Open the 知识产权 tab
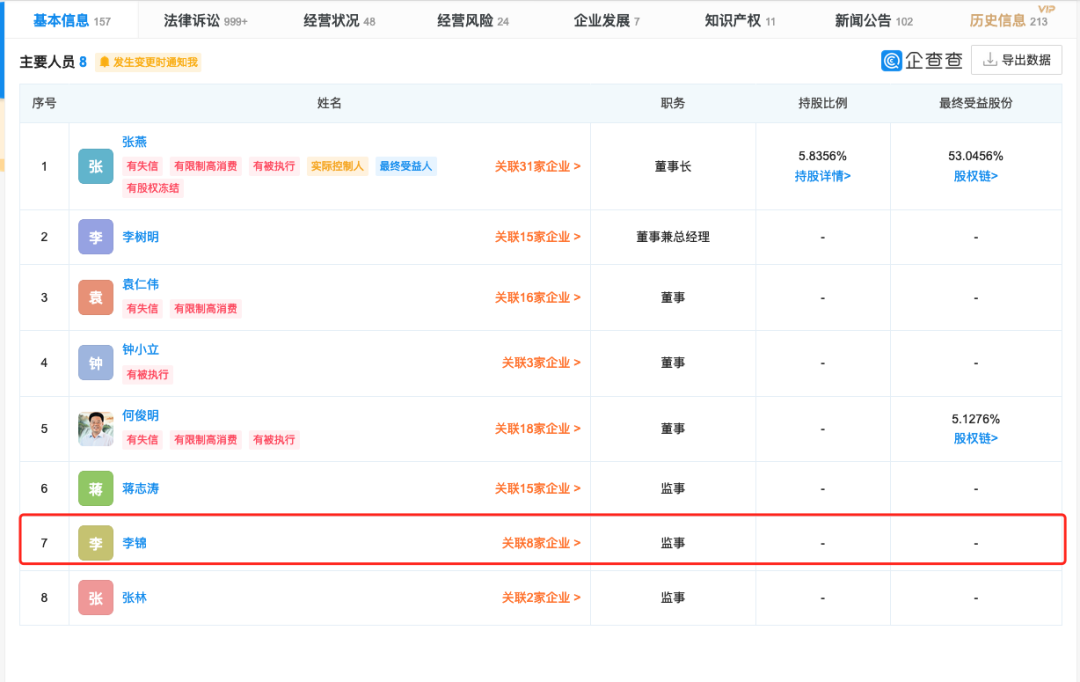This screenshot has height=682, width=1080. pos(739,20)
